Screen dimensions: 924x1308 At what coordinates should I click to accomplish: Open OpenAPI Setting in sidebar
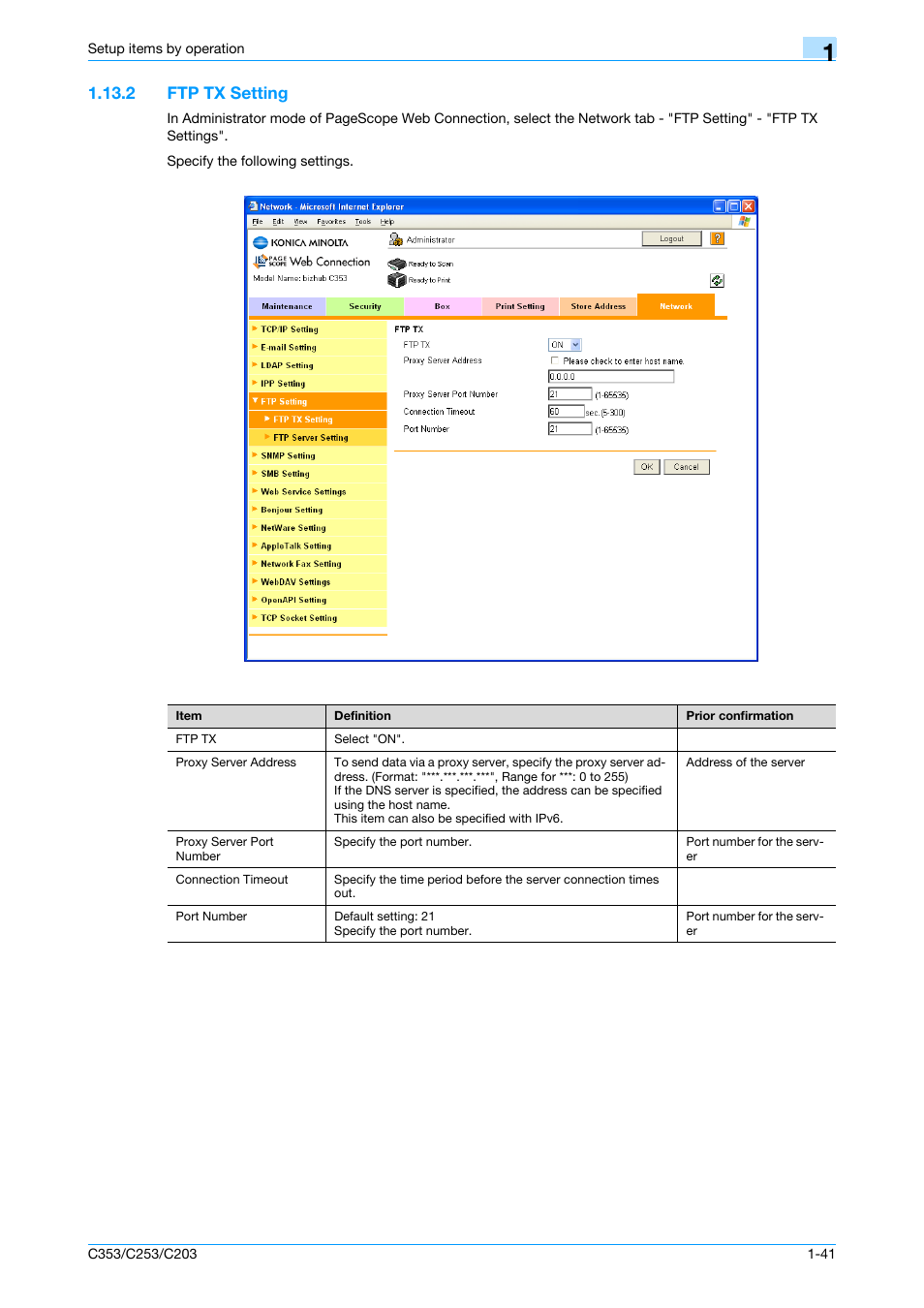tap(318, 600)
